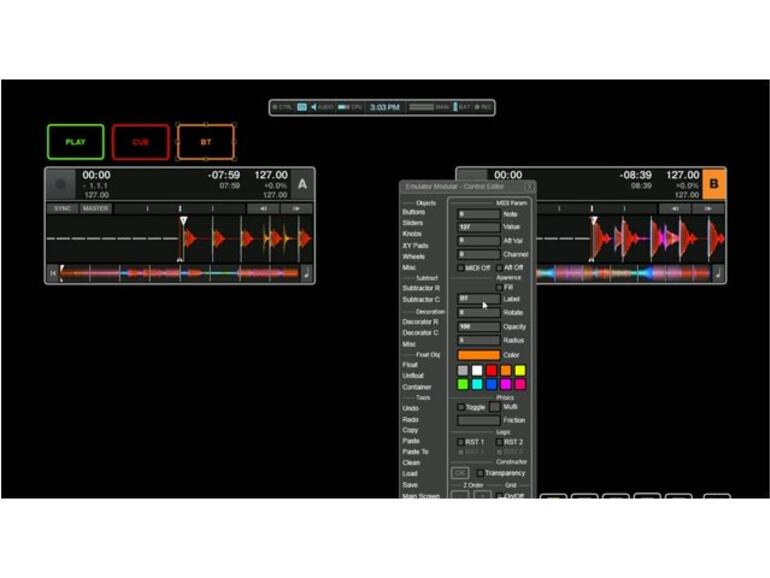Select Subtractor R
This screenshot has height=578, width=770.
coord(421,288)
